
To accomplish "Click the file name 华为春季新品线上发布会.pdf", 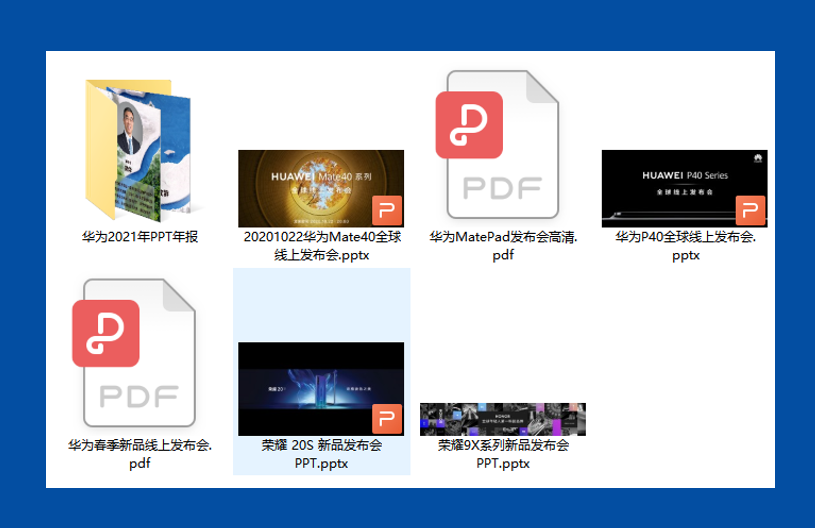I will pyautogui.click(x=140, y=454).
